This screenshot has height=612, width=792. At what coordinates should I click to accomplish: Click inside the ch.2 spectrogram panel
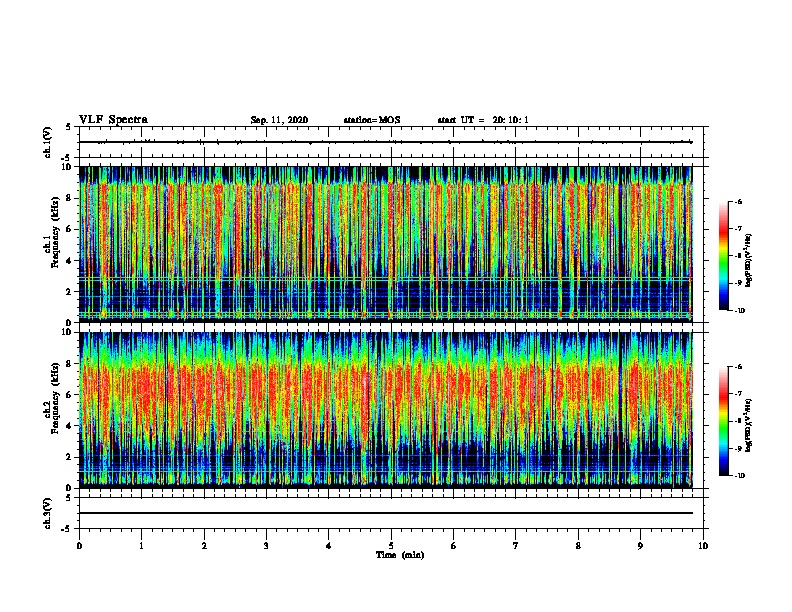[x=386, y=410]
